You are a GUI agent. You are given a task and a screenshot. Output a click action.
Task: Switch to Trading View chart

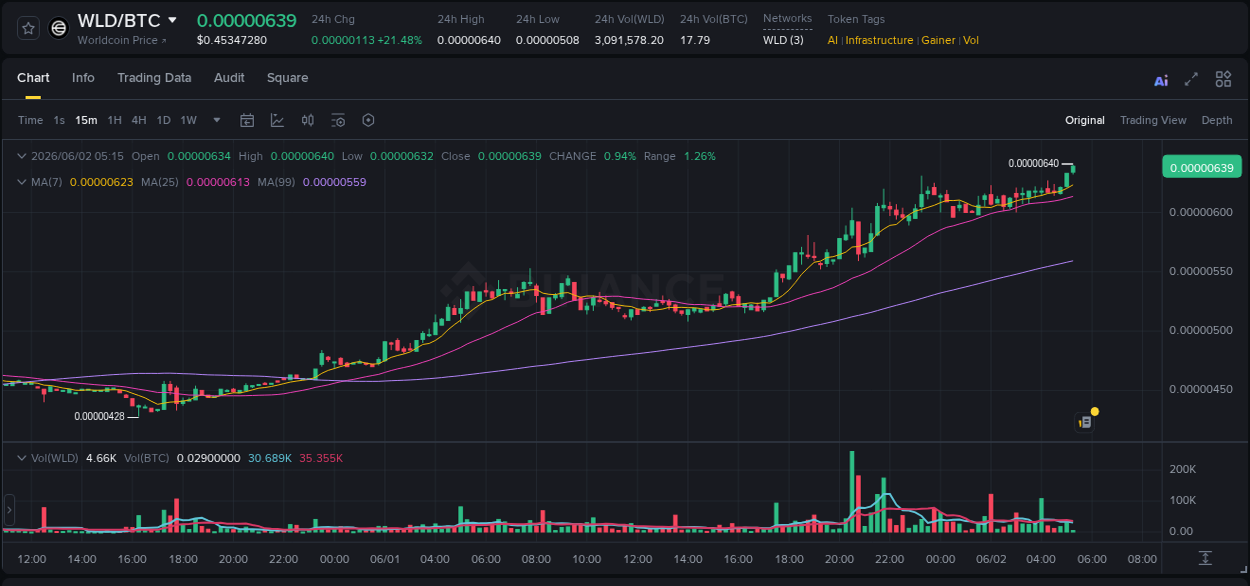tap(1153, 120)
